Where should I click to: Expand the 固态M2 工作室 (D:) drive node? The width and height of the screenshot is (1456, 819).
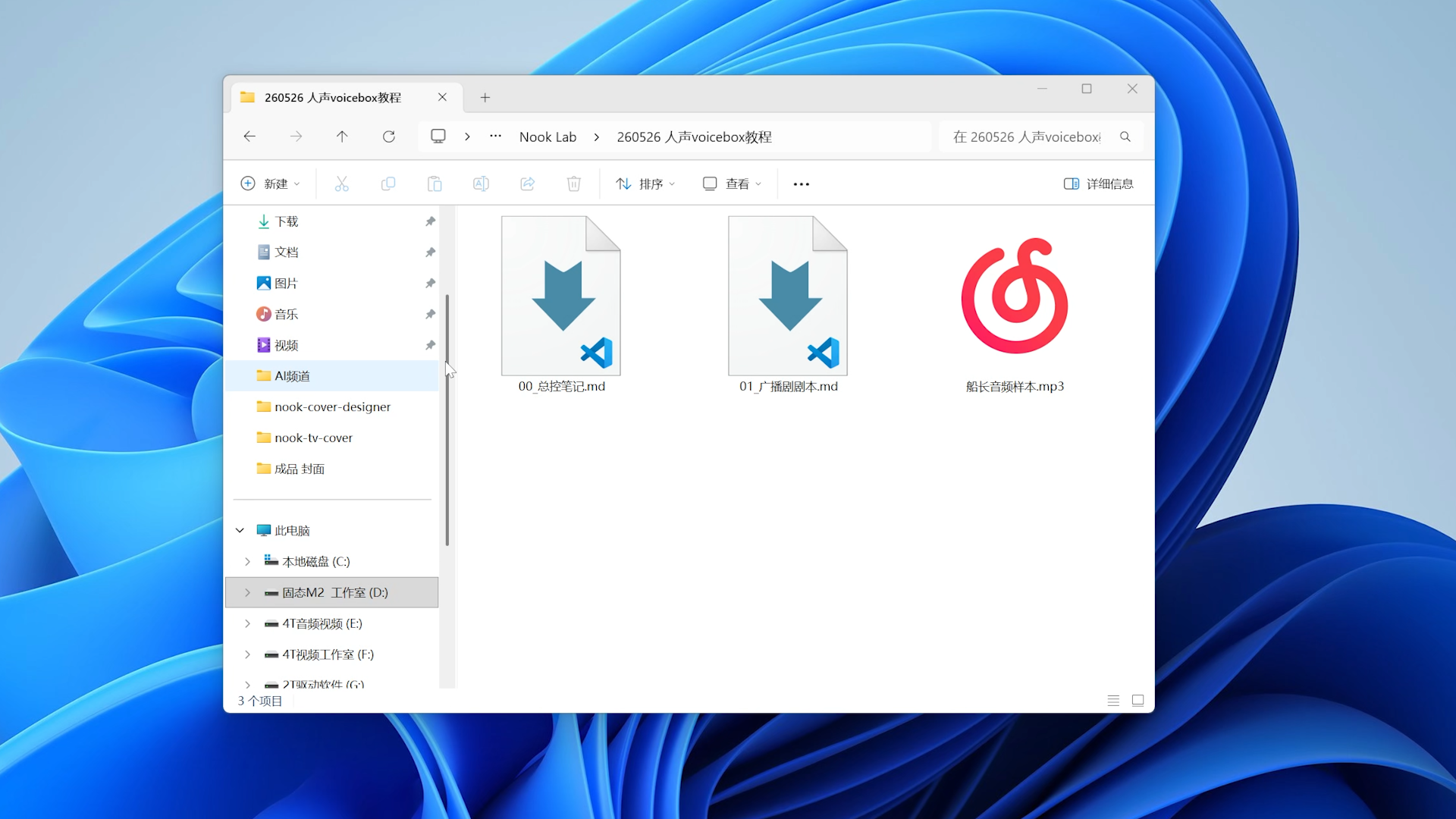[247, 592]
